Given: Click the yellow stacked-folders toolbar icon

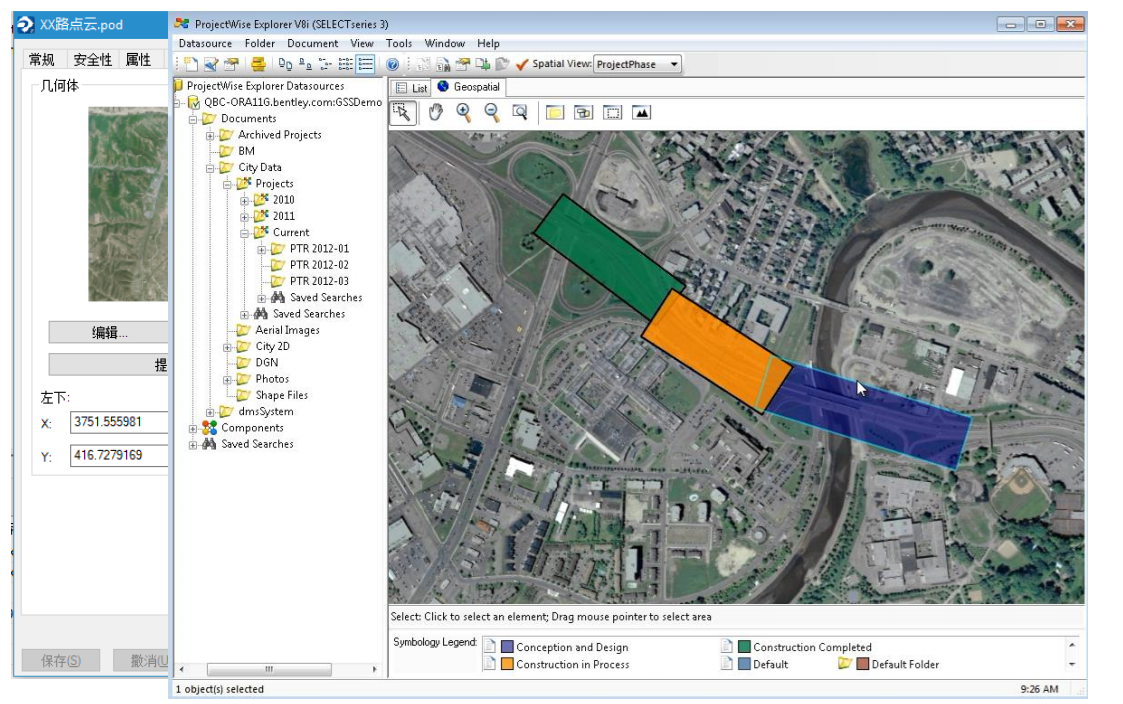Looking at the screenshot, I should click(x=259, y=64).
